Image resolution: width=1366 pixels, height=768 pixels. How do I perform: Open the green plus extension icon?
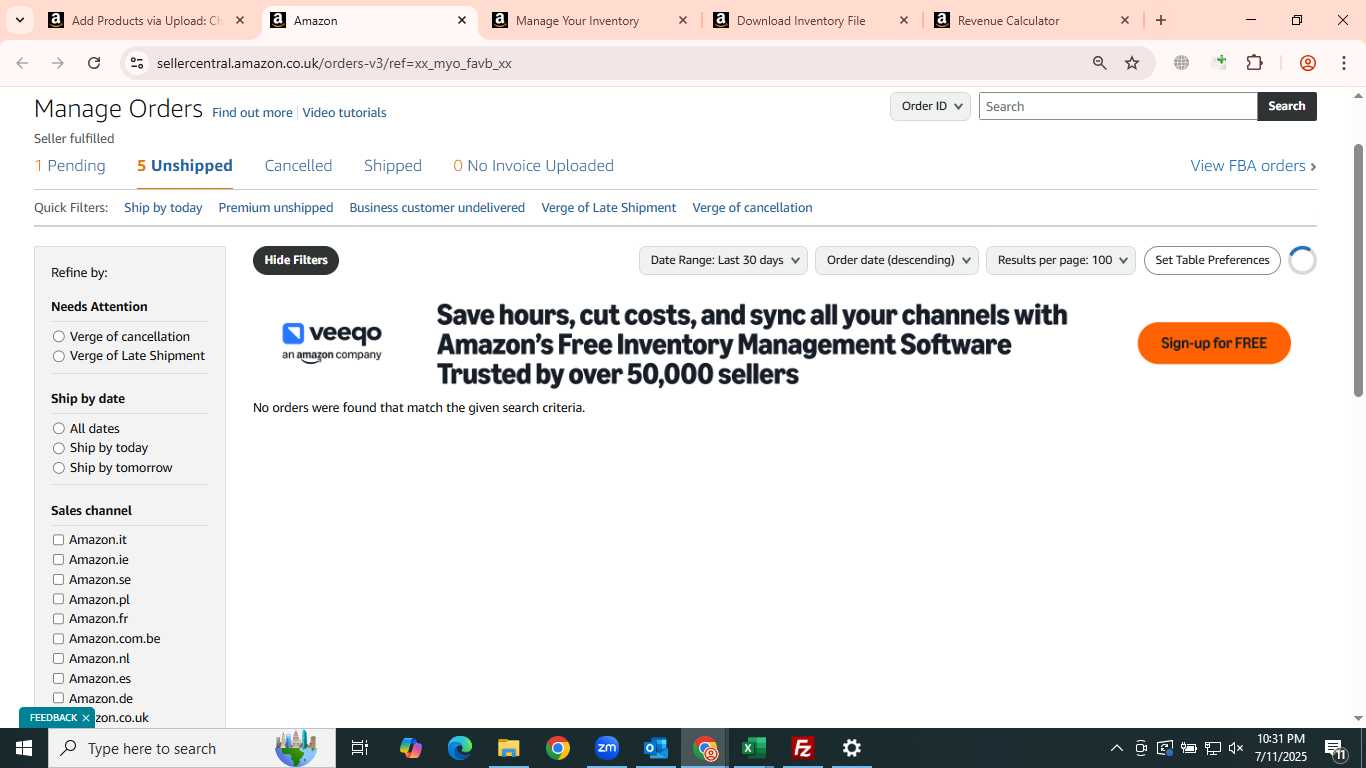(x=1219, y=63)
